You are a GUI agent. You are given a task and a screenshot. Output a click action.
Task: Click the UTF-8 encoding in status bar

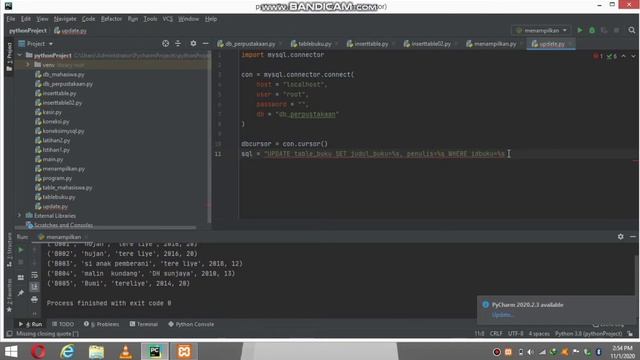[516, 333]
